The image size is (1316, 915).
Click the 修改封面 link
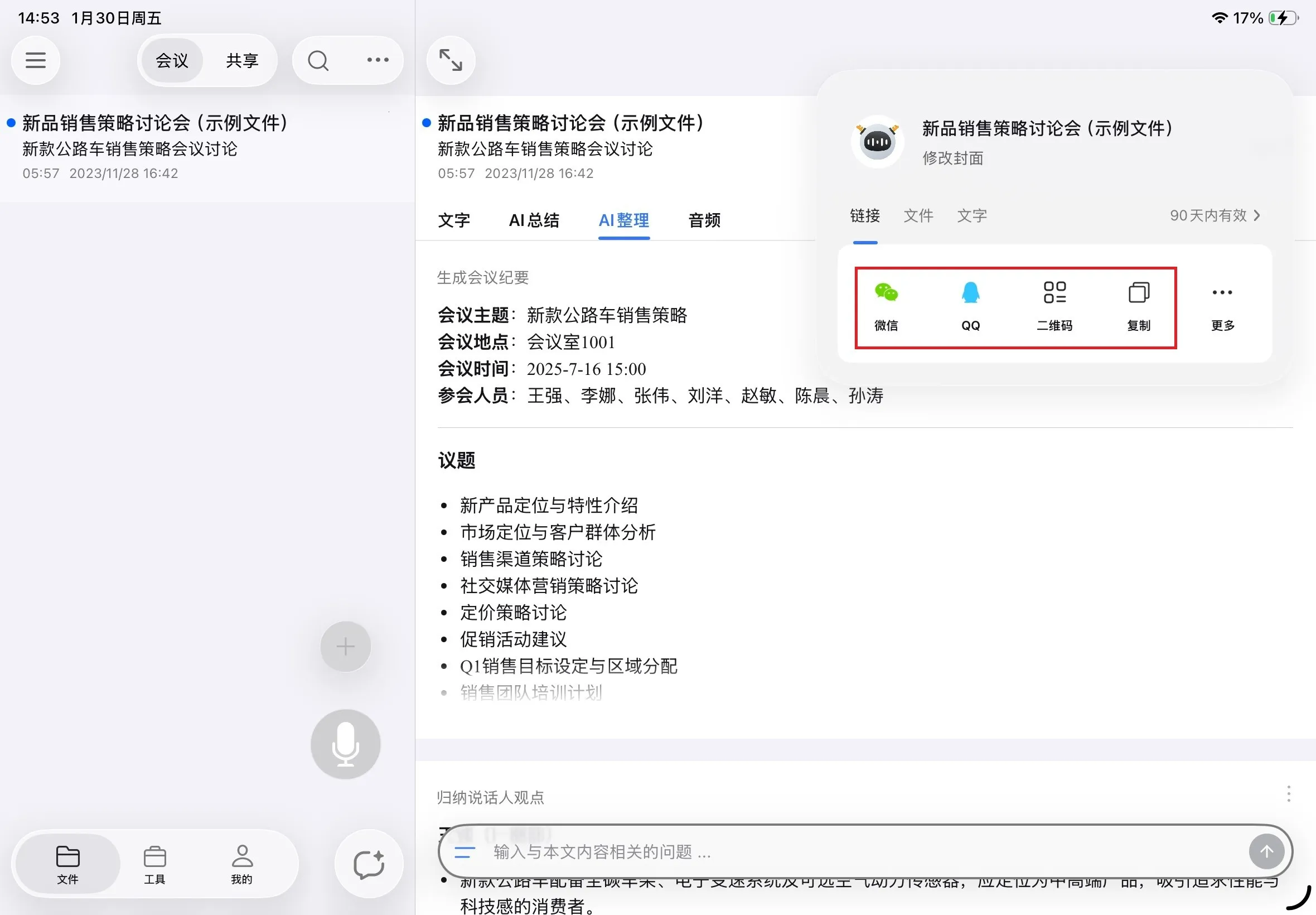tap(952, 159)
